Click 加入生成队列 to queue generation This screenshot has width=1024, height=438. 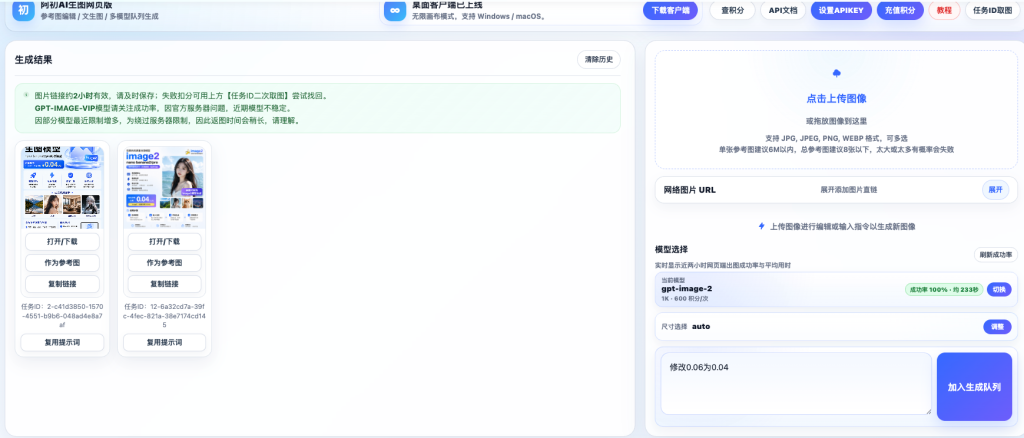point(974,387)
